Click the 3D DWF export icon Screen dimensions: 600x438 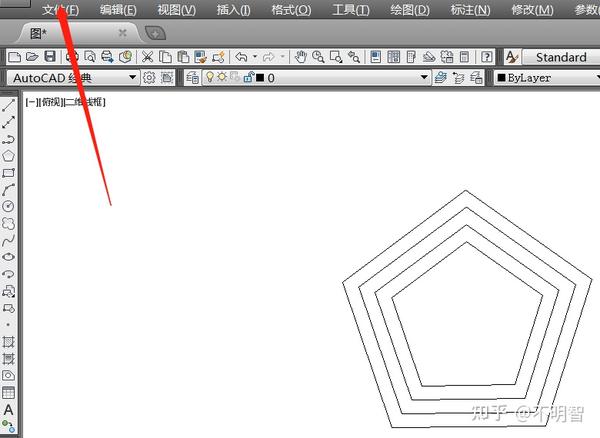coord(126,57)
